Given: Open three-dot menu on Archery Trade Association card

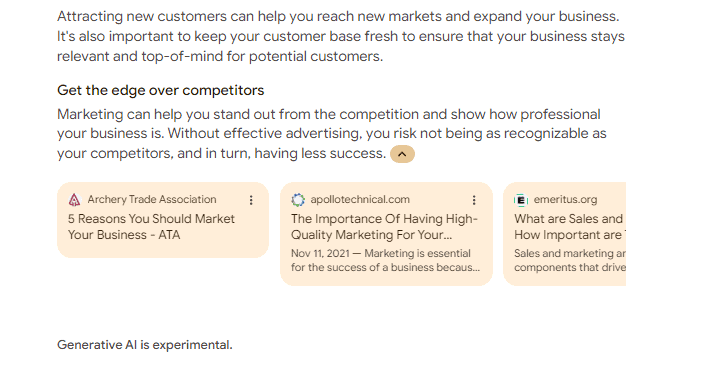Looking at the screenshot, I should click(251, 200).
